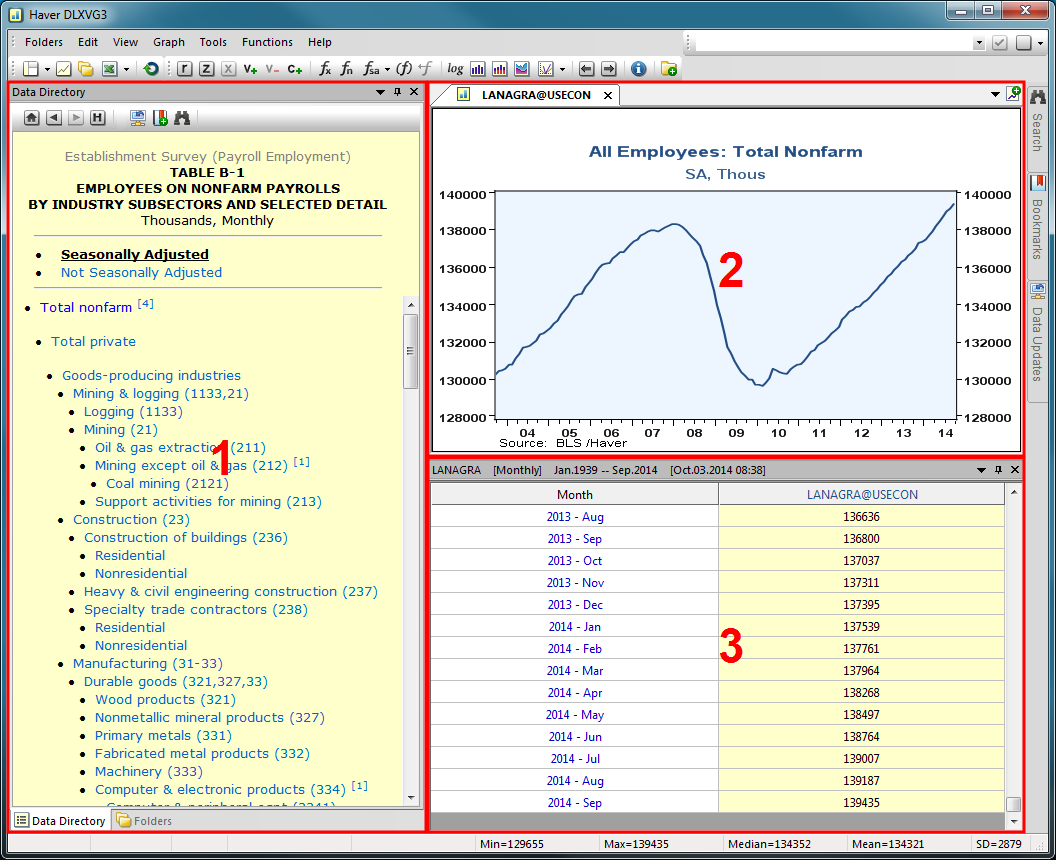Image resolution: width=1056 pixels, height=860 pixels.
Task: Open the Tools menu
Action: 213,42
